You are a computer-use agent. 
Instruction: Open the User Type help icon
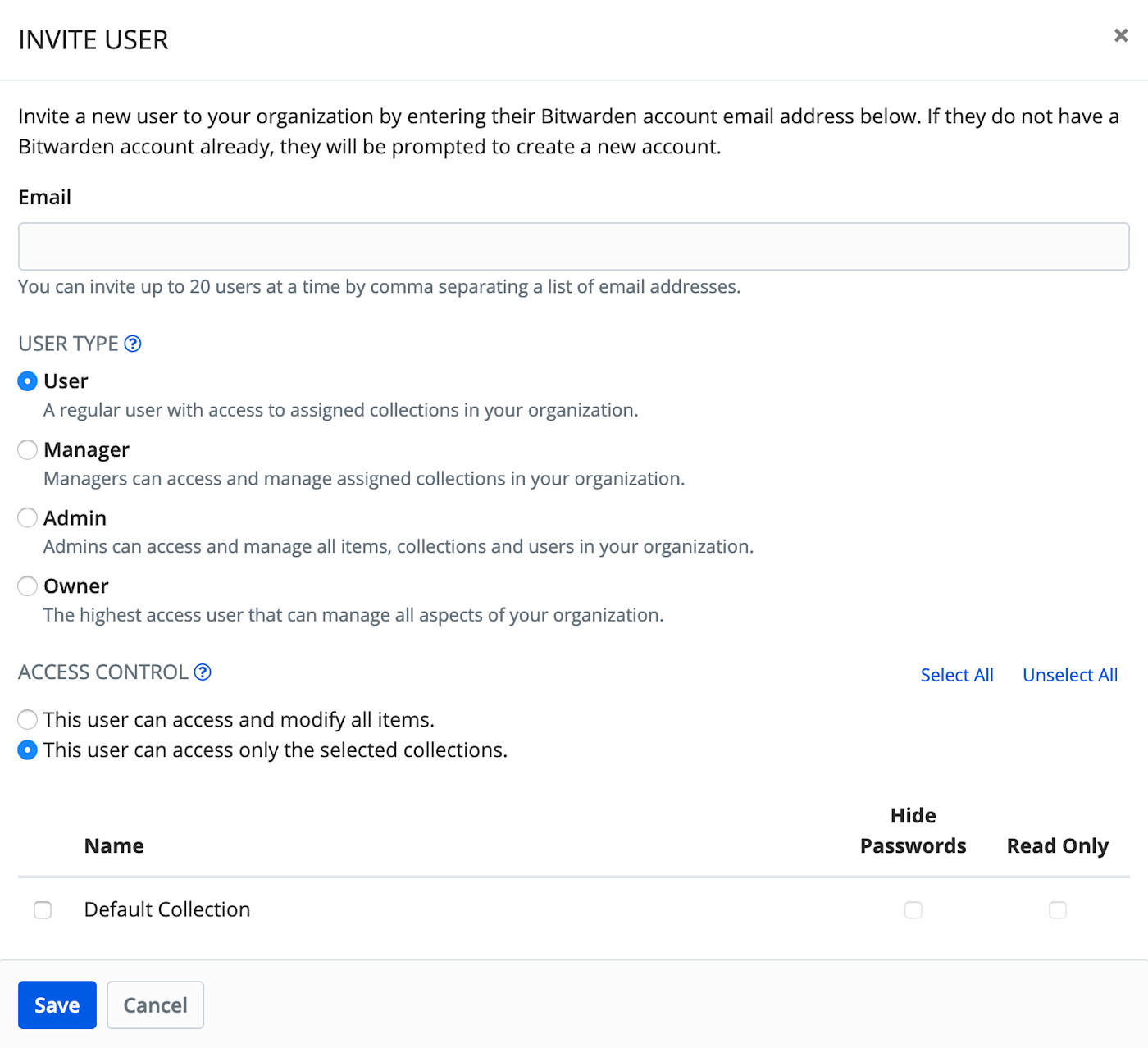[133, 344]
